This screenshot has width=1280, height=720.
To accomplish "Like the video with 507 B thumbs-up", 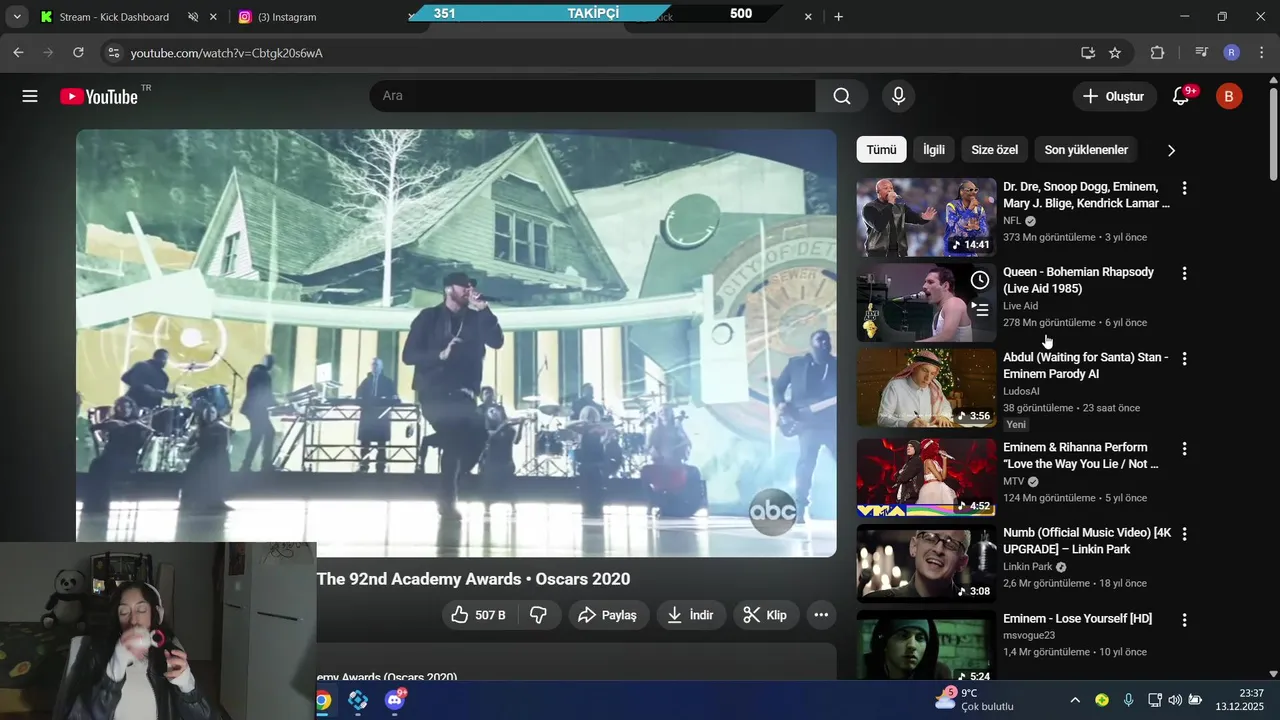I will tap(478, 615).
